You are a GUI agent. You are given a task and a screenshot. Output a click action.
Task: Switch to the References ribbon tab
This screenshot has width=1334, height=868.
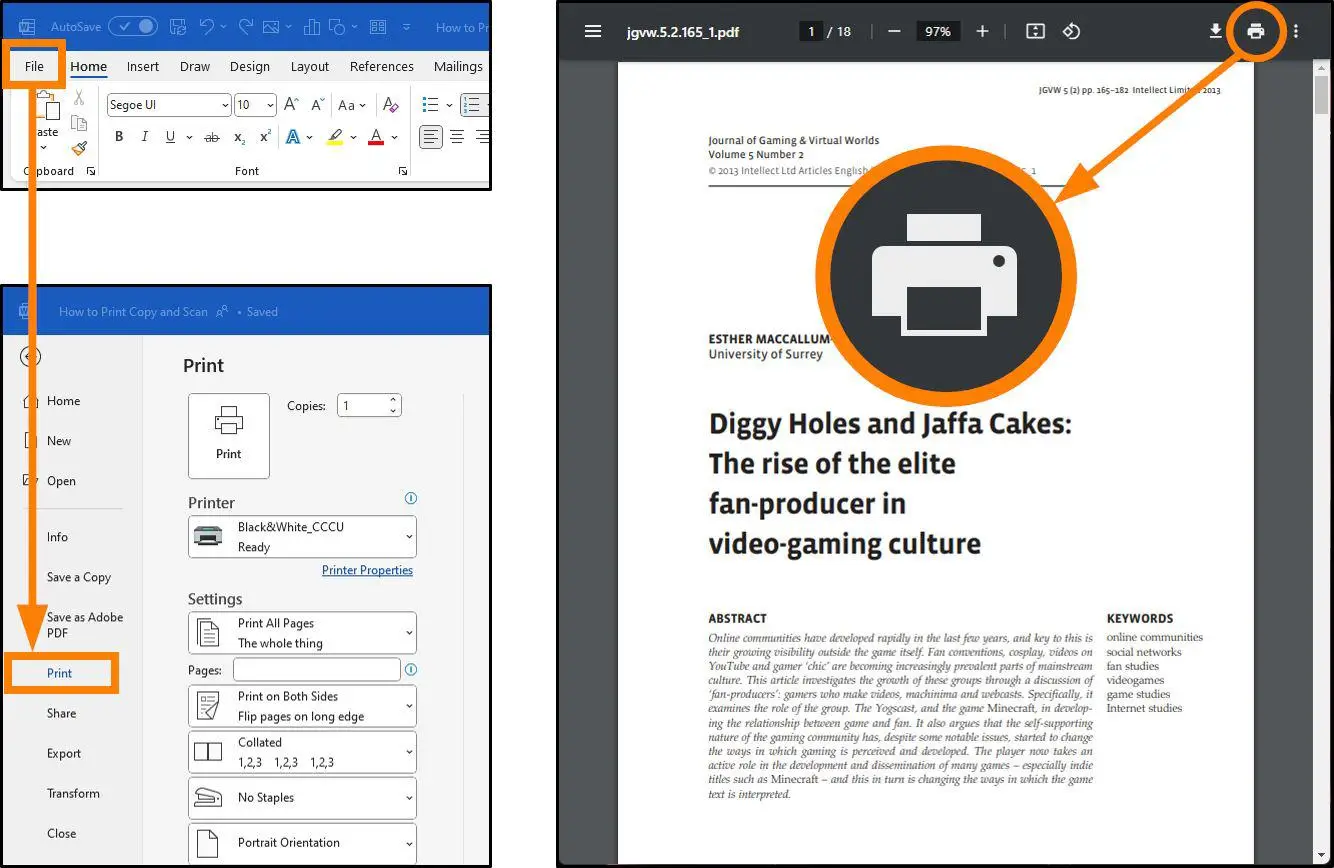pos(381,66)
